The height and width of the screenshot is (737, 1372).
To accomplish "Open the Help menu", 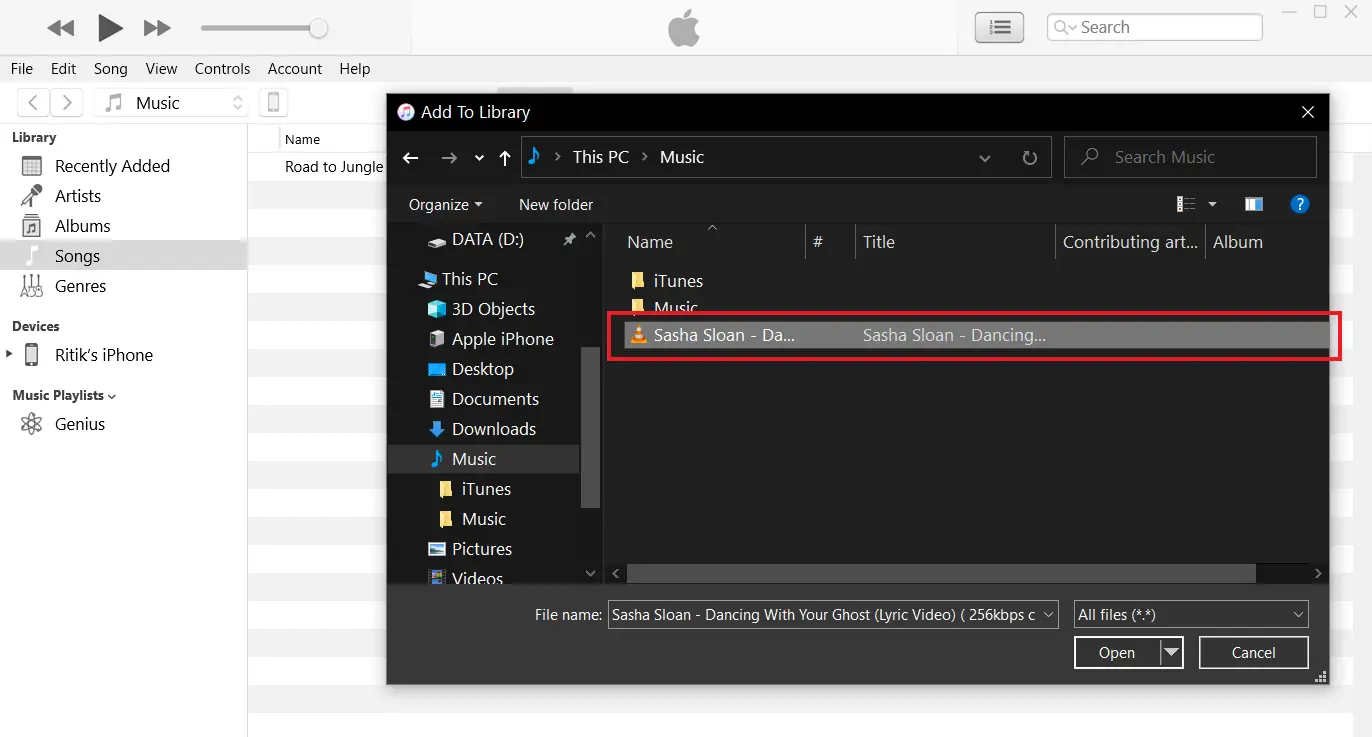I will tap(355, 69).
